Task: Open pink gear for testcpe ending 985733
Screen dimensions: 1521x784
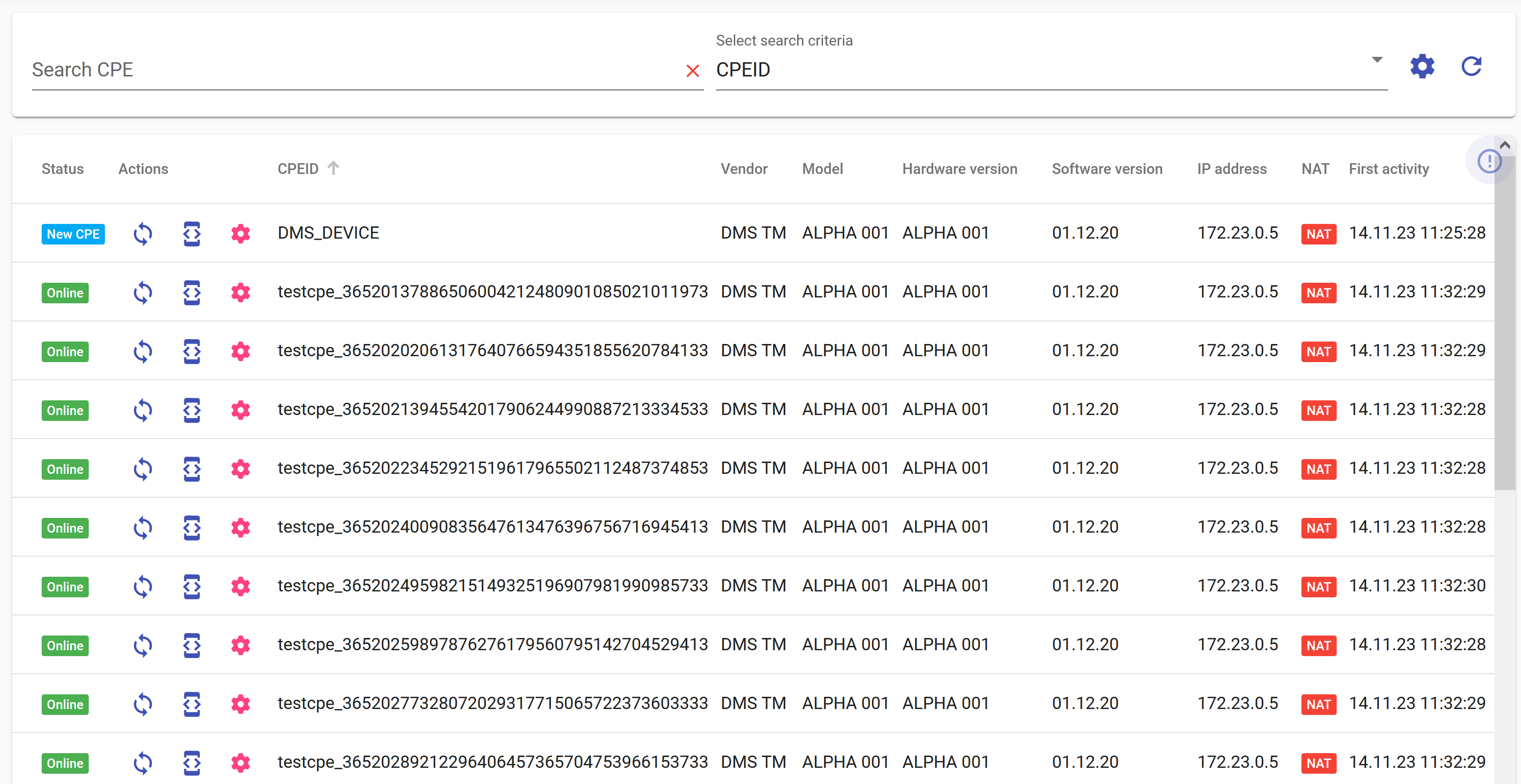Action: coord(240,587)
